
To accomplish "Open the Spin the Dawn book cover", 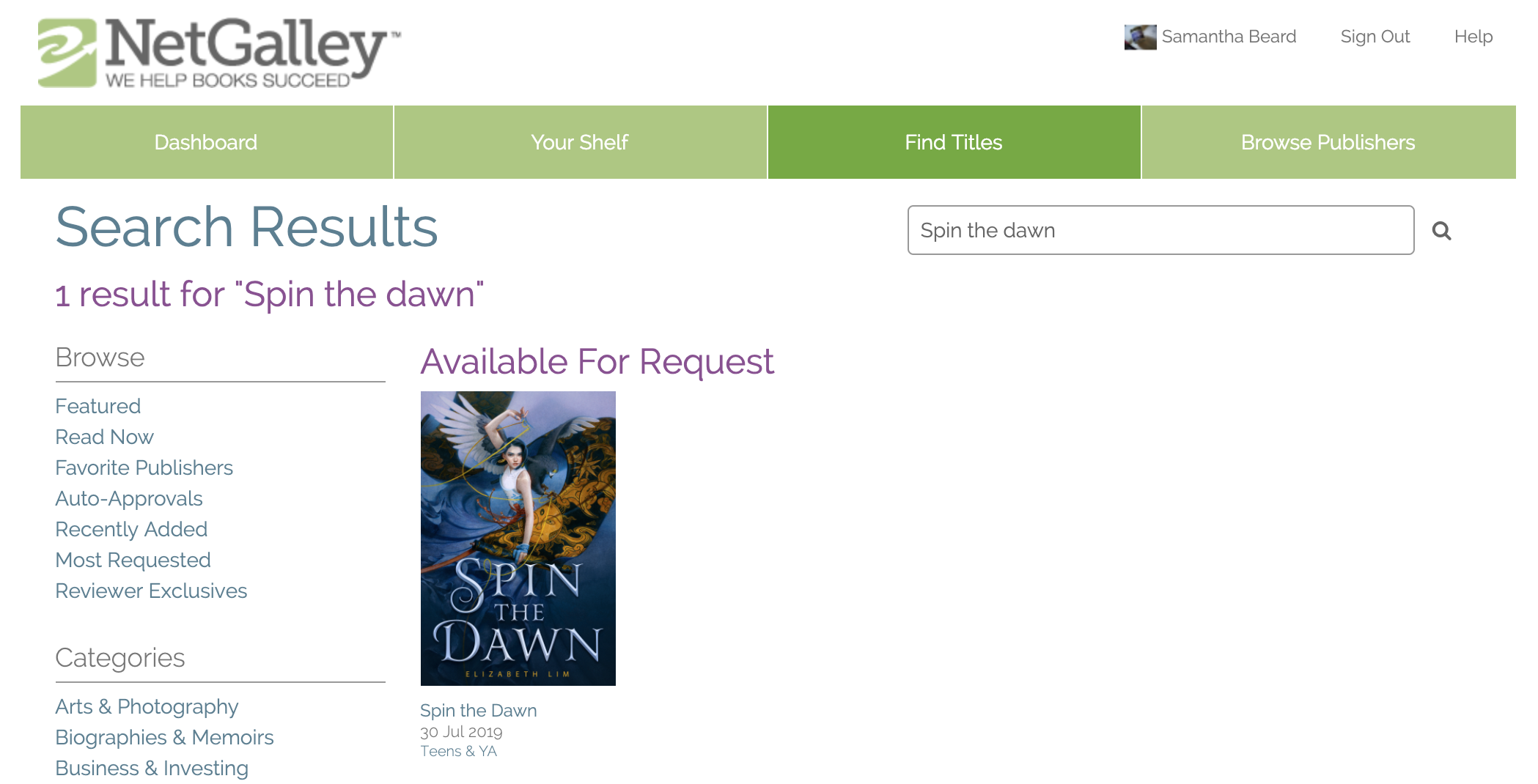I will click(518, 539).
